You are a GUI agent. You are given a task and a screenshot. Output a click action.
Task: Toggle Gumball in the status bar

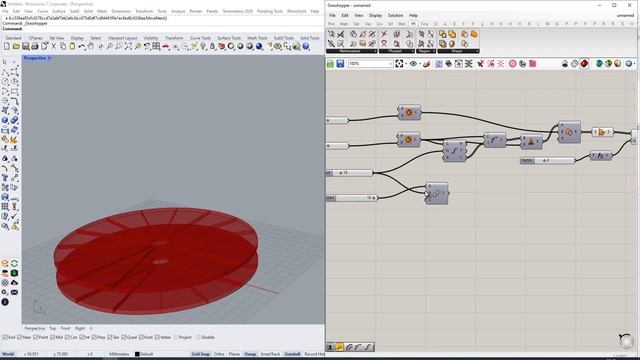pos(292,354)
